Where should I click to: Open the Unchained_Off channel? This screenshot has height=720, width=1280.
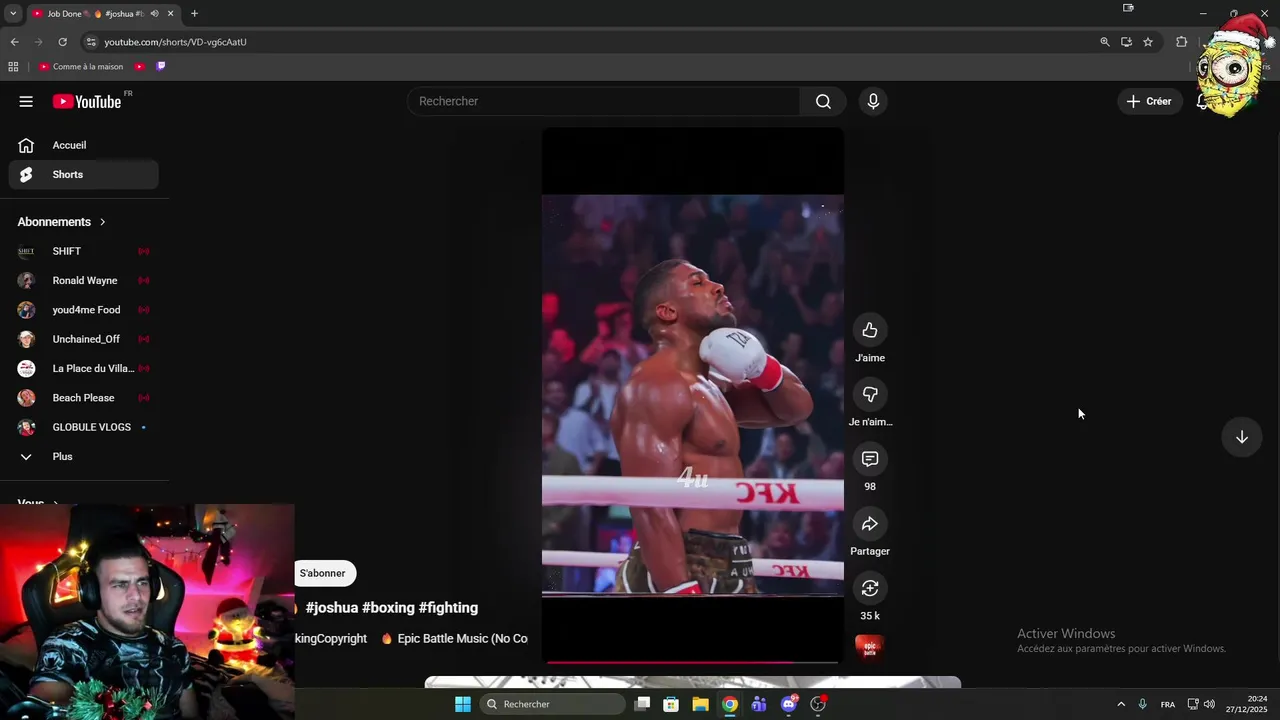[x=84, y=339]
